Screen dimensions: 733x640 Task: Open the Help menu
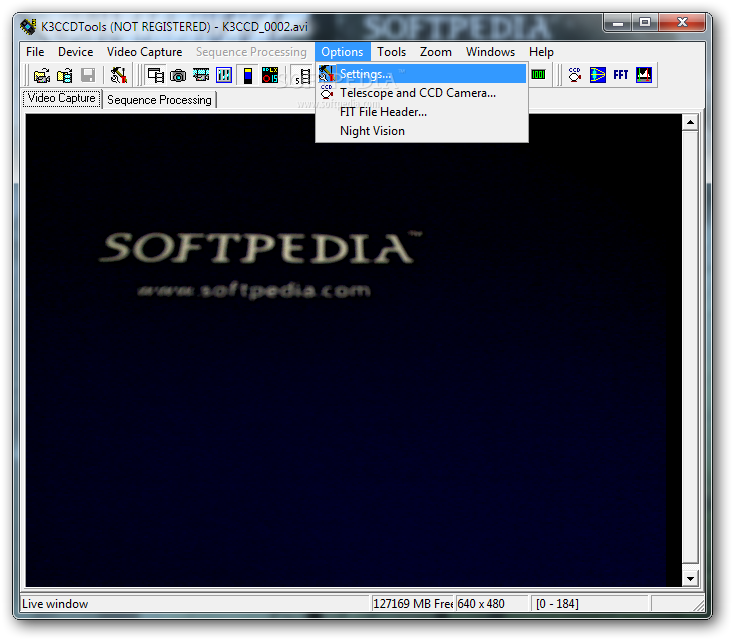coord(541,52)
